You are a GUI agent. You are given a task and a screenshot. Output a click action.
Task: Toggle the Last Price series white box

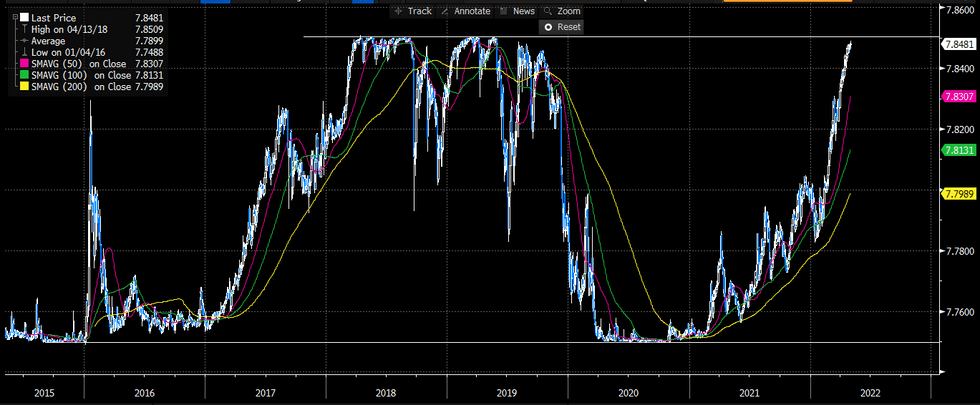(24, 19)
